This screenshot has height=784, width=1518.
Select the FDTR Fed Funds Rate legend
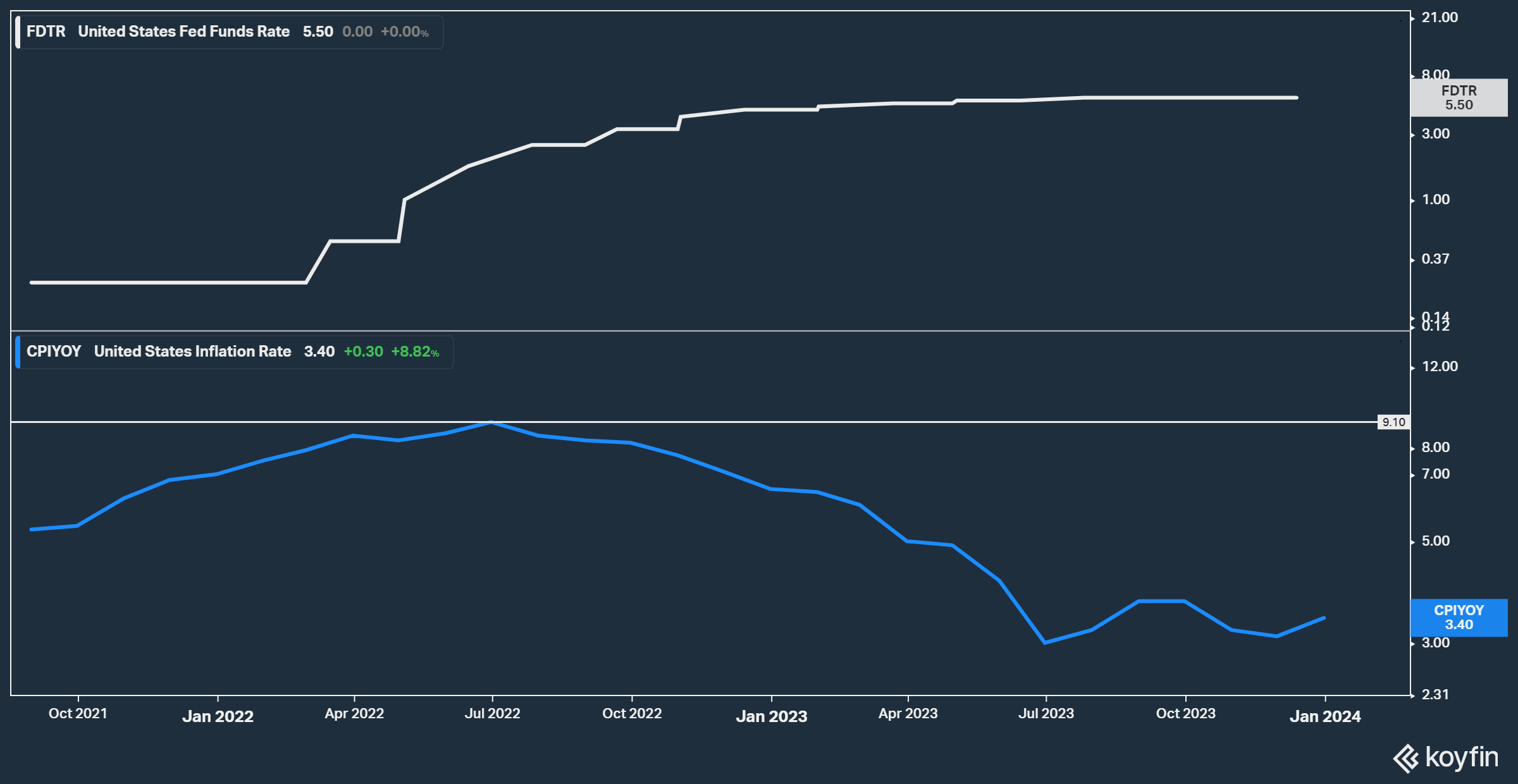click(183, 32)
